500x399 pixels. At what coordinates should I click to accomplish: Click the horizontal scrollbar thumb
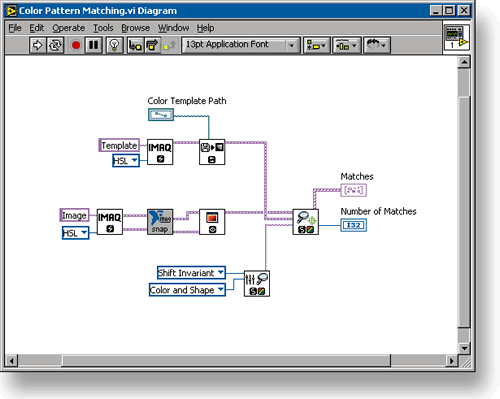coord(226,361)
